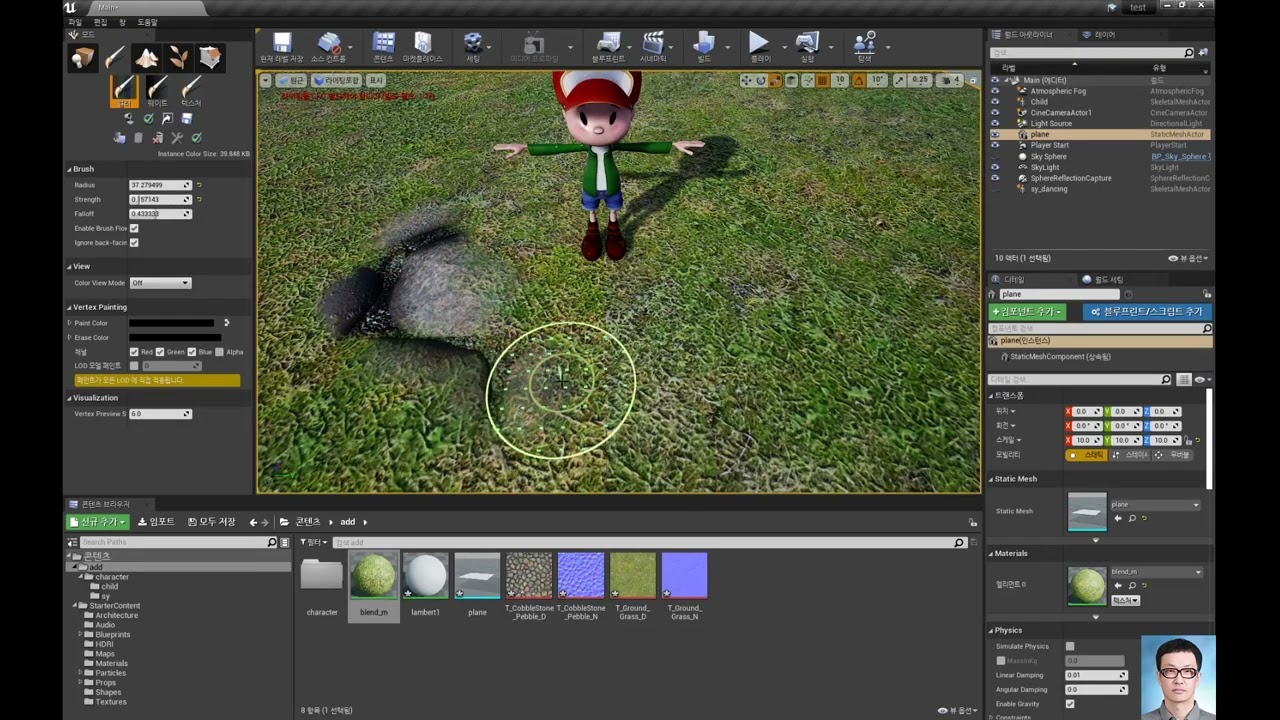1280x720 pixels.
Task: Open the blend_m material dropdown
Action: [1155, 572]
